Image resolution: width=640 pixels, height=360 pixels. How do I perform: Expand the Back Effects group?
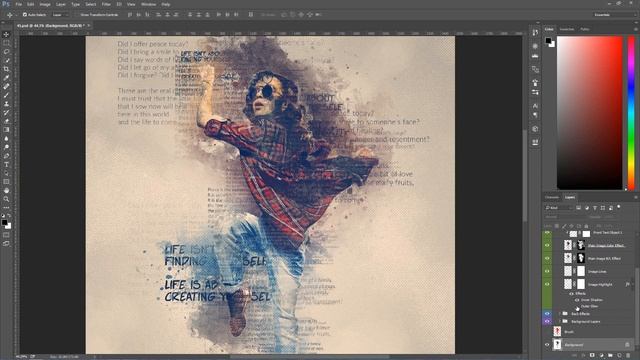pos(560,314)
